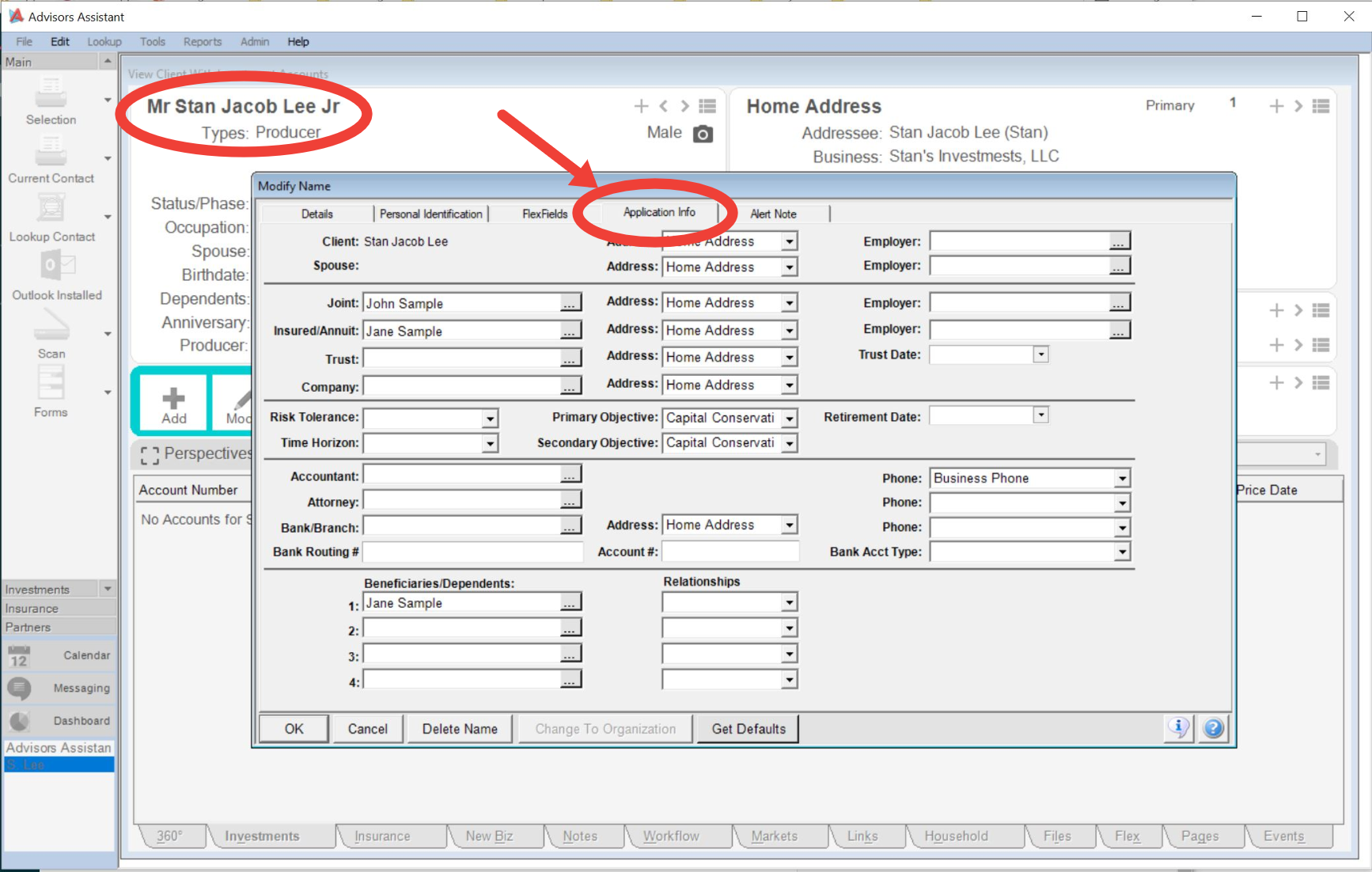1372x872 pixels.
Task: Open Bank/Branch Address dropdown
Action: (x=790, y=525)
